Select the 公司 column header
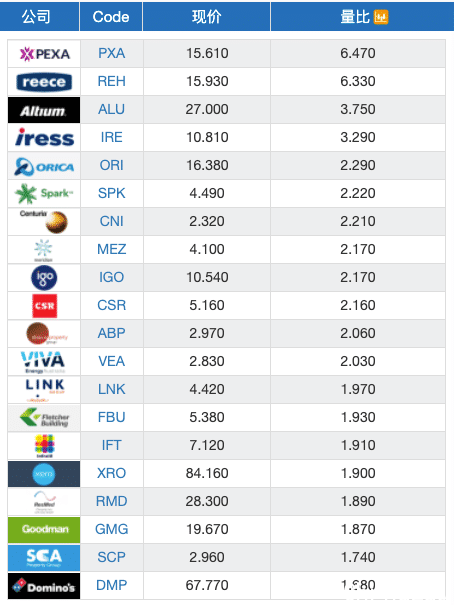Screen dimensions: 454x605 click(36, 17)
